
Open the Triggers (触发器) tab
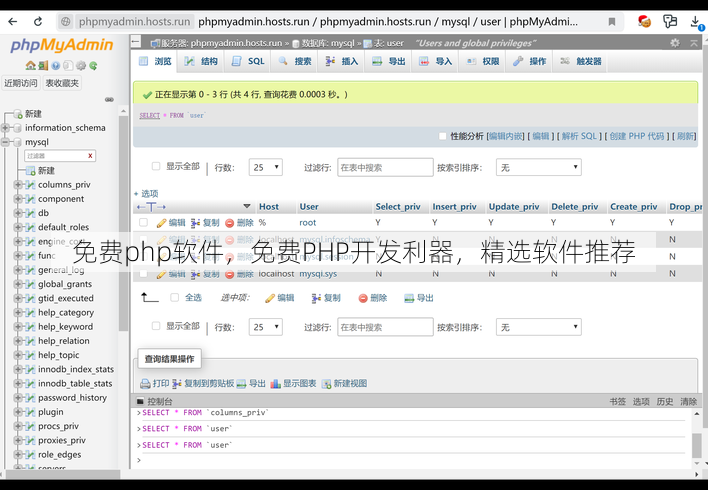click(581, 61)
